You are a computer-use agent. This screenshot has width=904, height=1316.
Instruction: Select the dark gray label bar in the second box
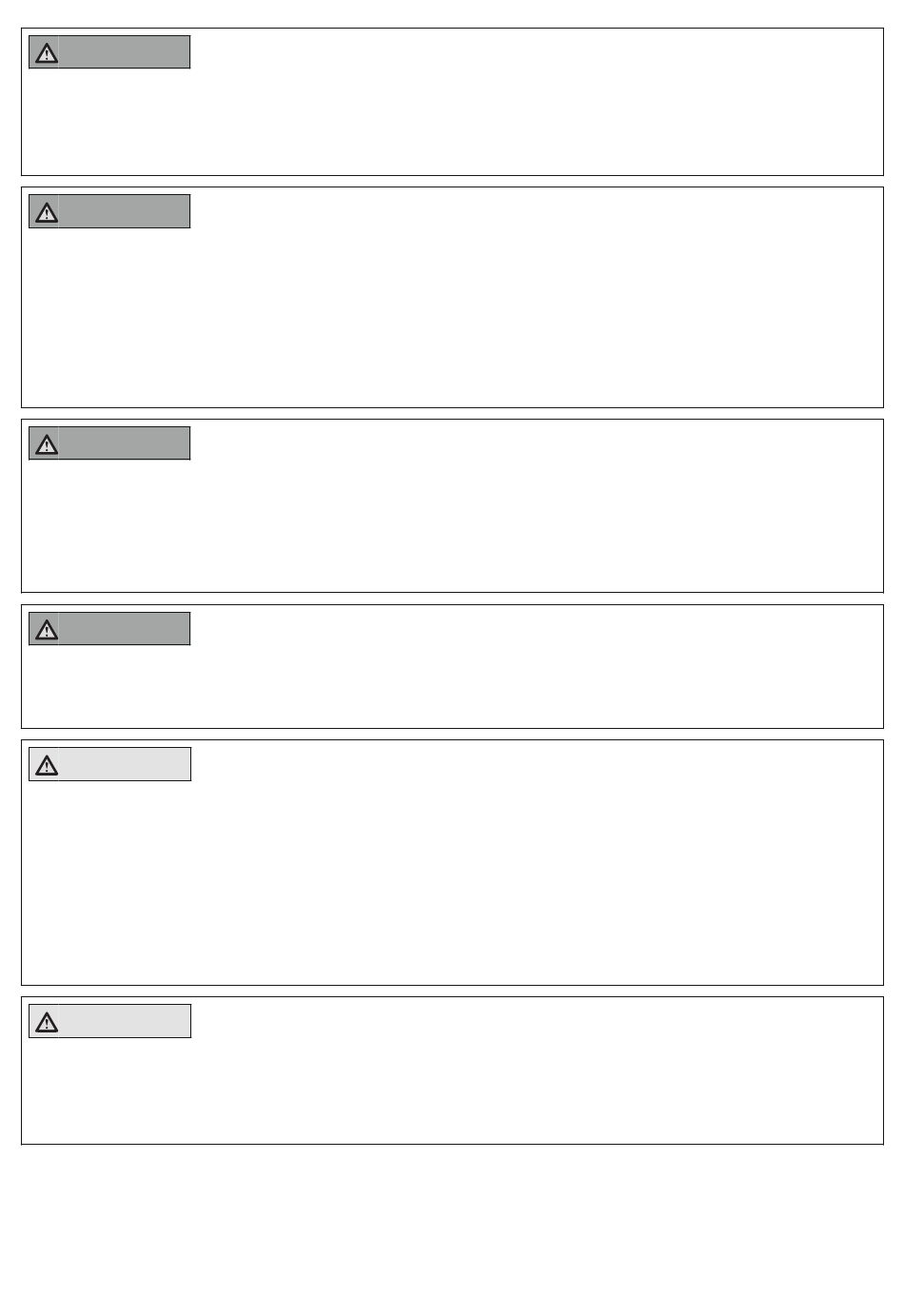[109, 211]
